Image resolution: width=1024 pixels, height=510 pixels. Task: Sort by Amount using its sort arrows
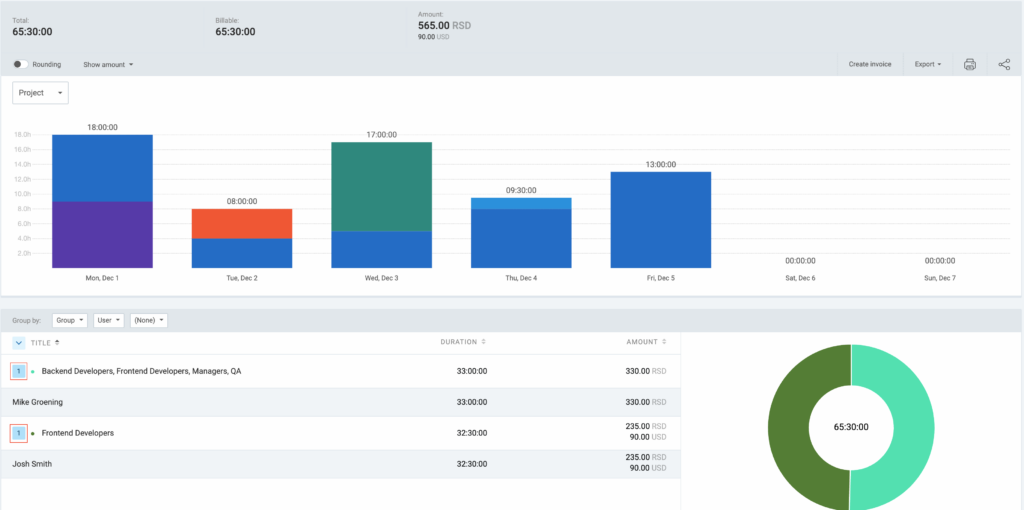664,342
